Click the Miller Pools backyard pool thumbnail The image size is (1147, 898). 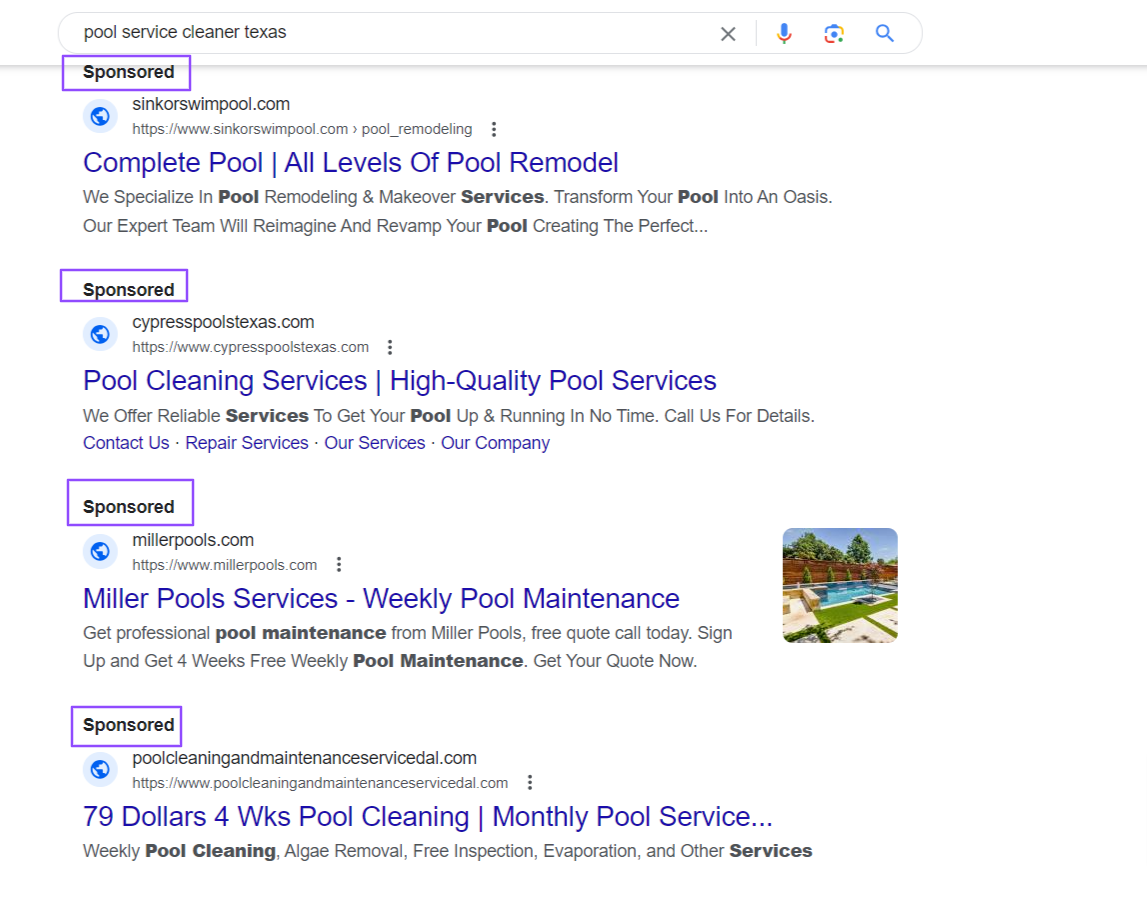[839, 584]
